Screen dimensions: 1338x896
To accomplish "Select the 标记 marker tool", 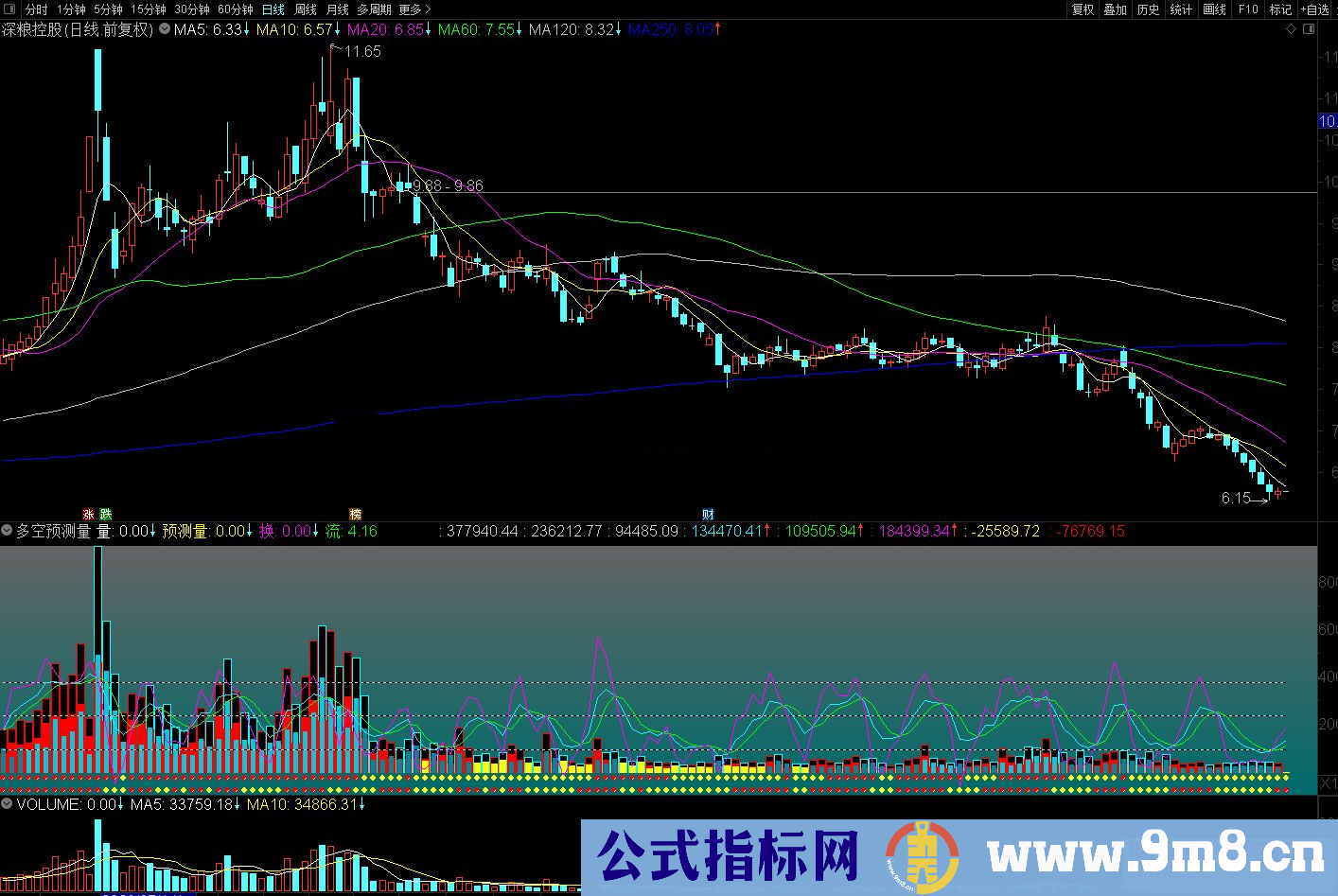I will click(1279, 9).
